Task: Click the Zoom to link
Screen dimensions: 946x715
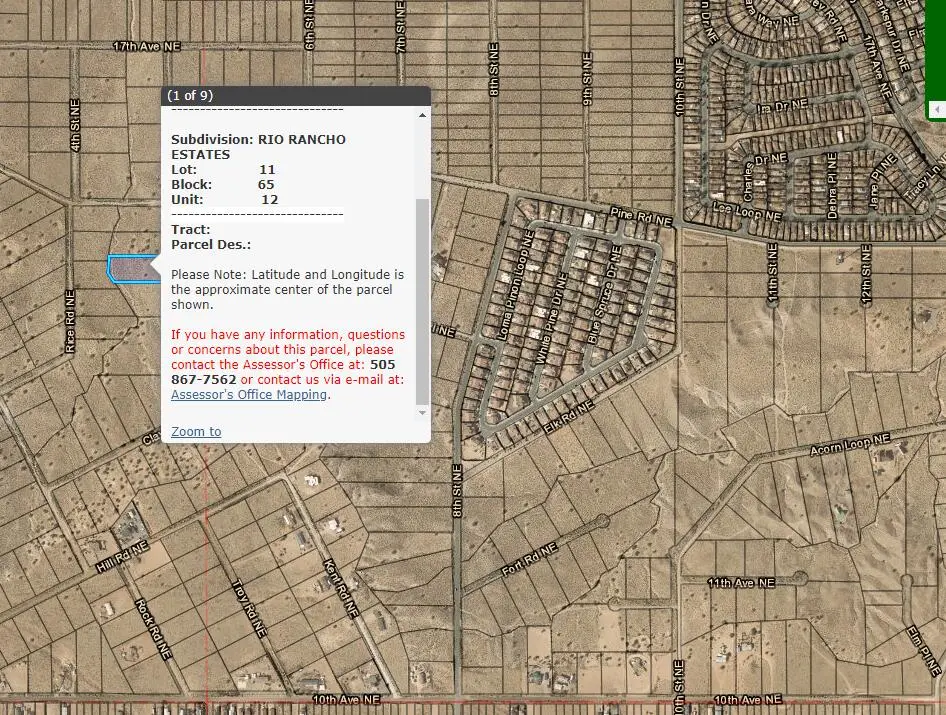Action: pyautogui.click(x=196, y=432)
